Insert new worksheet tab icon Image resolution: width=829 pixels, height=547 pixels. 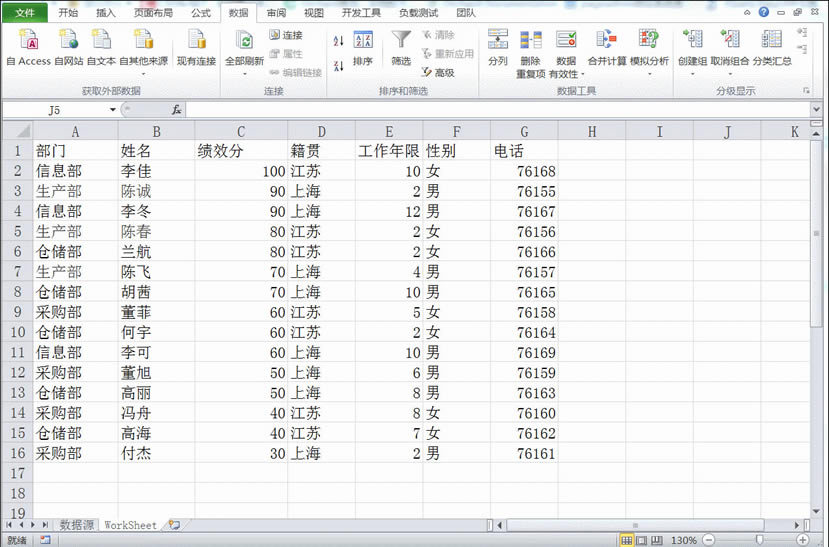pyautogui.click(x=174, y=525)
